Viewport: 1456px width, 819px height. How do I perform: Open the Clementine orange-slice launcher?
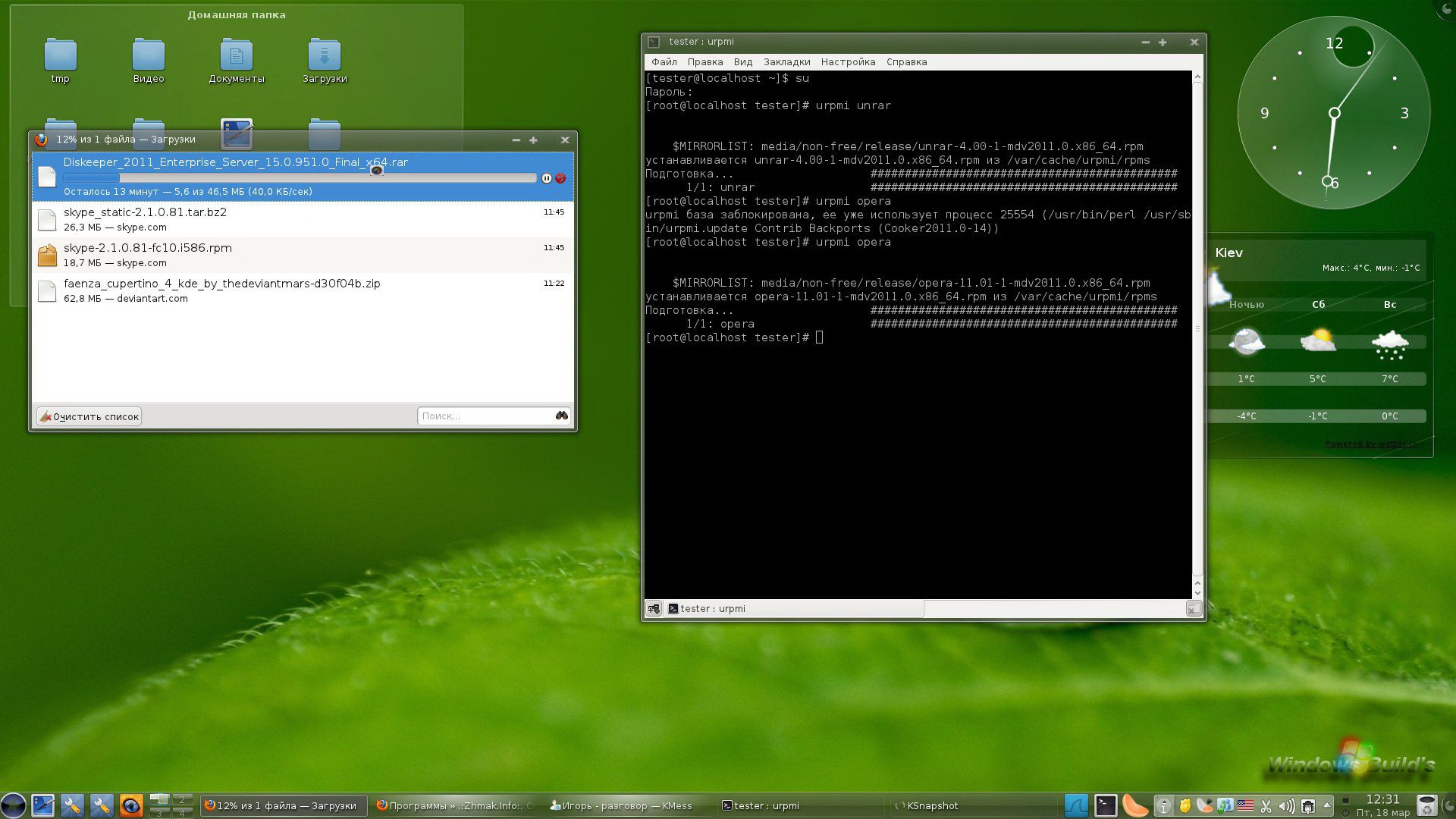(x=1134, y=805)
